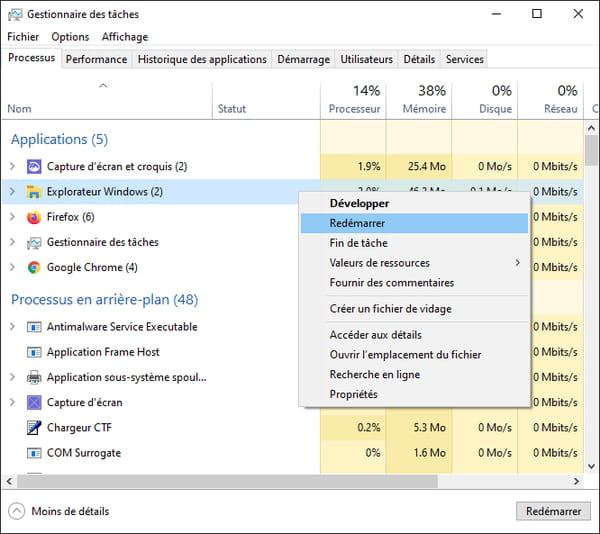Expand the Capture d'écran background process
The width and height of the screenshot is (600, 534).
tap(12, 402)
